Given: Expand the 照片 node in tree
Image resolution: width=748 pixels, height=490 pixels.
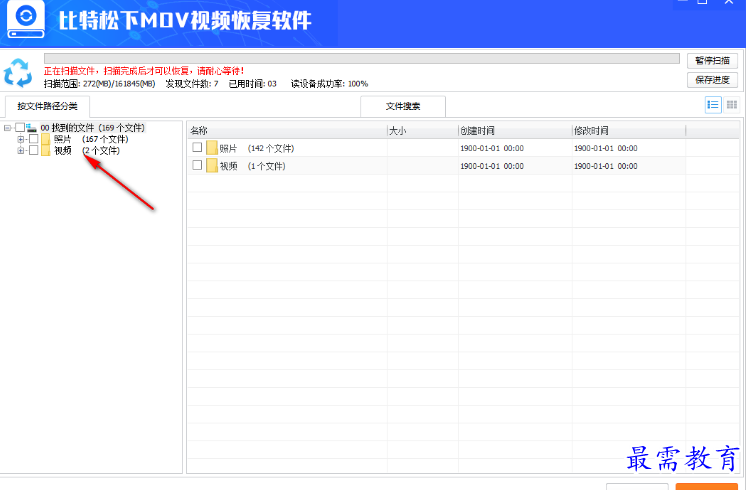Looking at the screenshot, I should point(21,140).
